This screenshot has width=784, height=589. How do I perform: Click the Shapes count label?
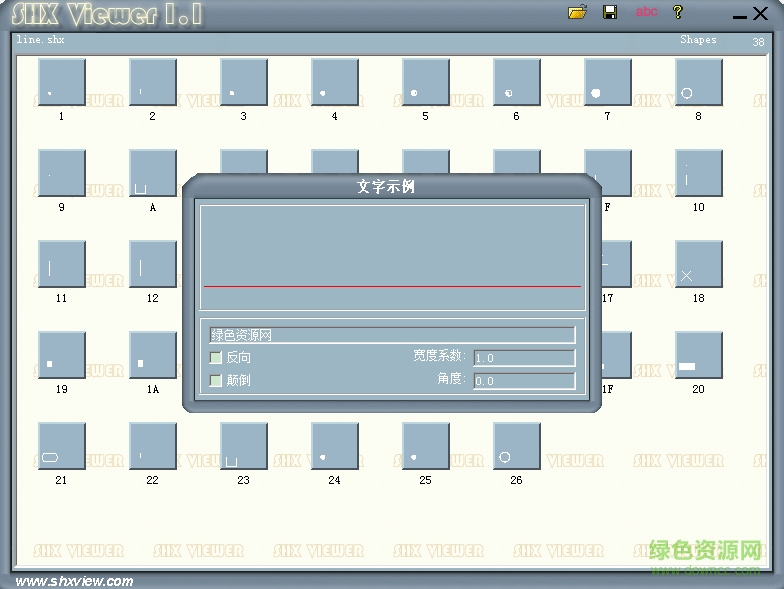698,40
